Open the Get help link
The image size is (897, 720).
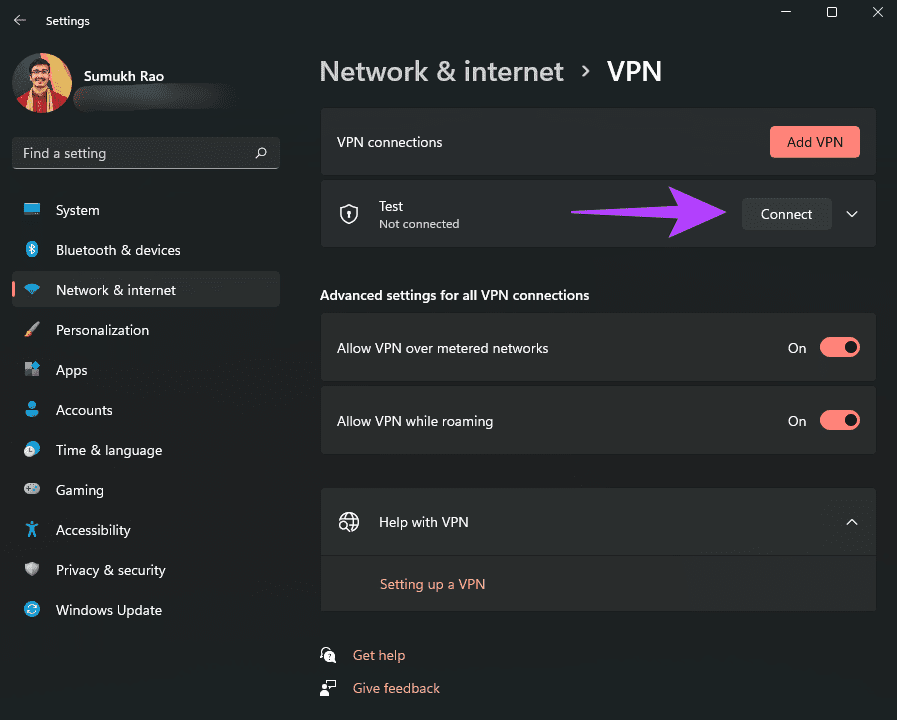379,655
